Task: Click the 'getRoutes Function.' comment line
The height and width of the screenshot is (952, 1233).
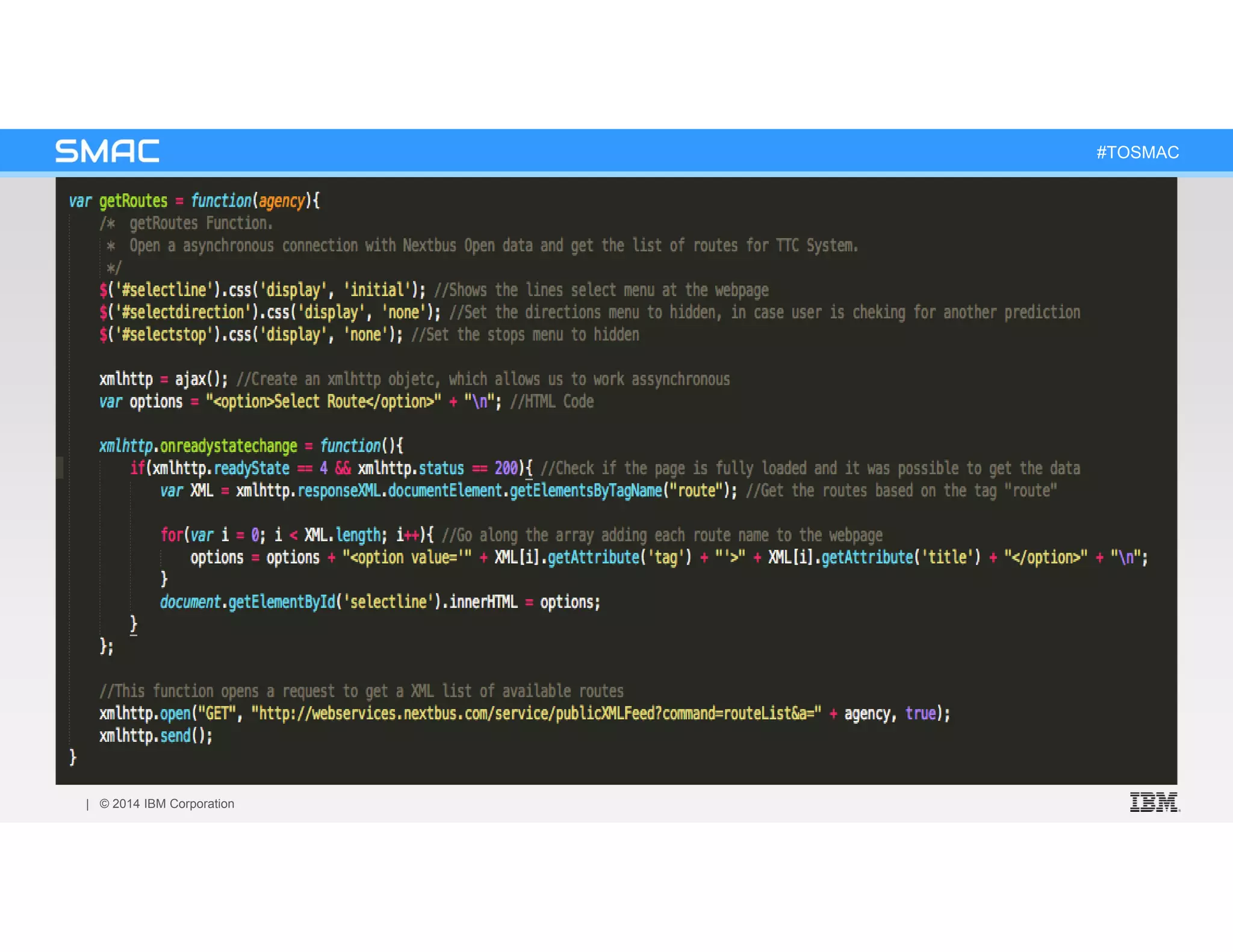Action: [x=187, y=223]
